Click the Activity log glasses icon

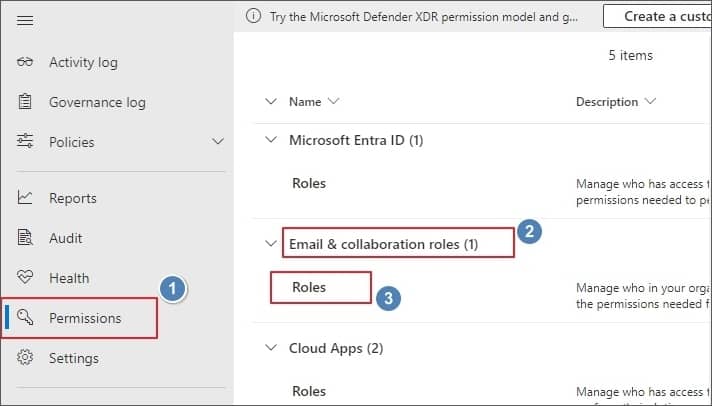point(25,62)
